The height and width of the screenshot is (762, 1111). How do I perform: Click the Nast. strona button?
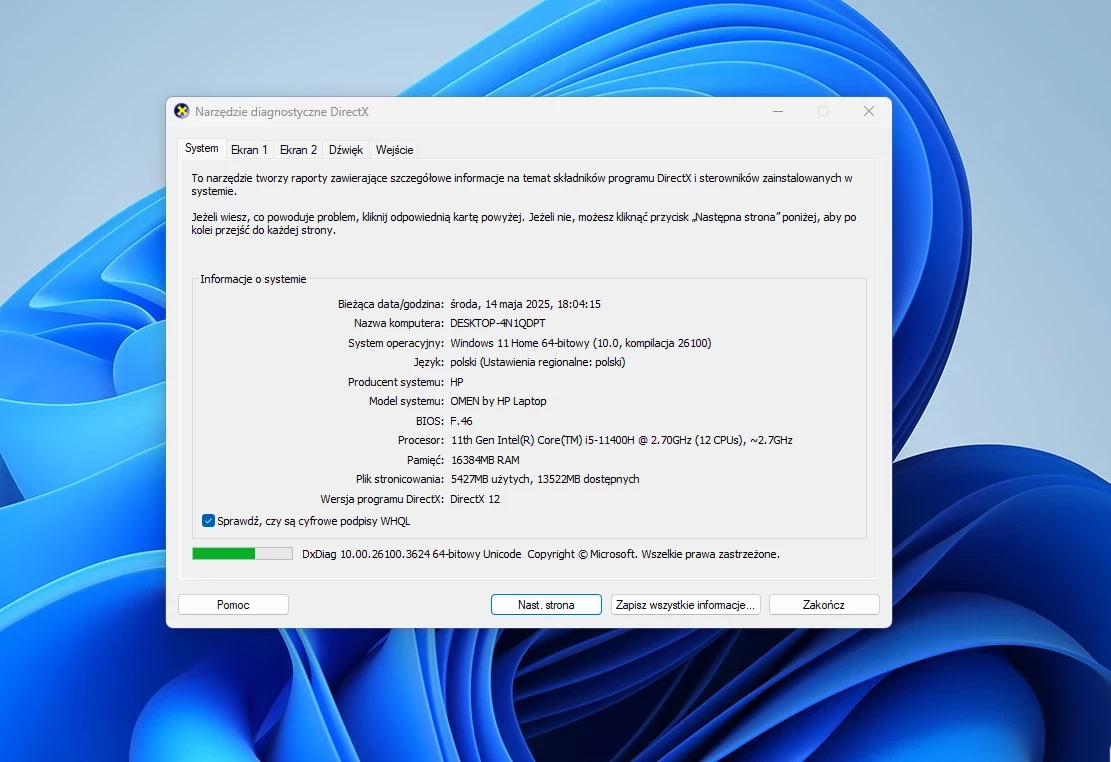546,605
